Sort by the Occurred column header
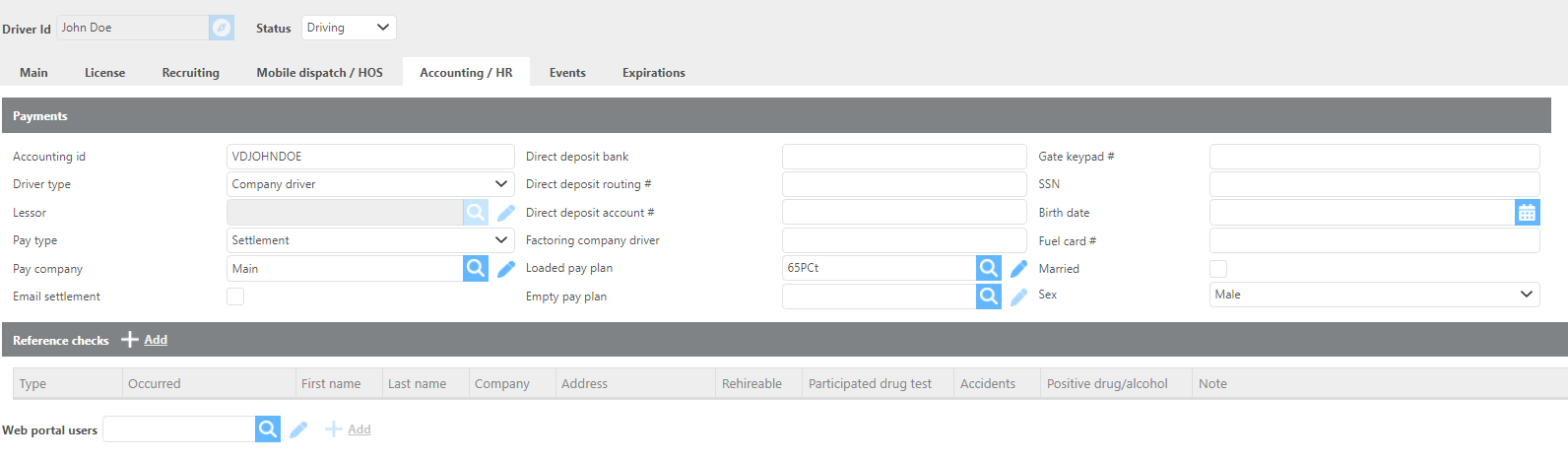The height and width of the screenshot is (461, 1568). (x=155, y=384)
